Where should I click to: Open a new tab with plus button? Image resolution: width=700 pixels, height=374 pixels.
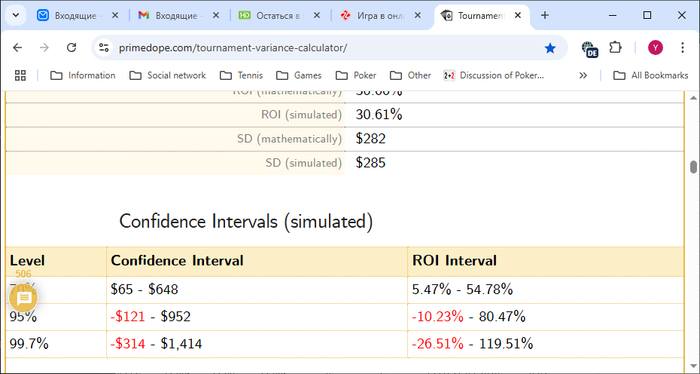(545, 16)
